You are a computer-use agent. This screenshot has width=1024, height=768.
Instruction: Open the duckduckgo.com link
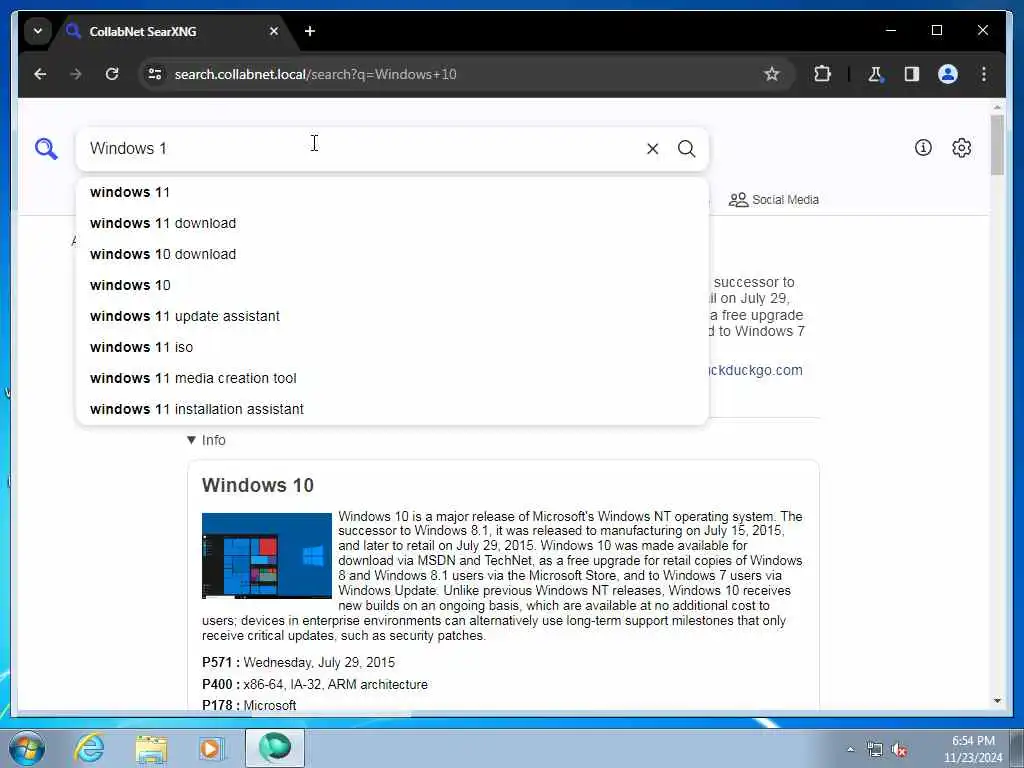point(756,370)
